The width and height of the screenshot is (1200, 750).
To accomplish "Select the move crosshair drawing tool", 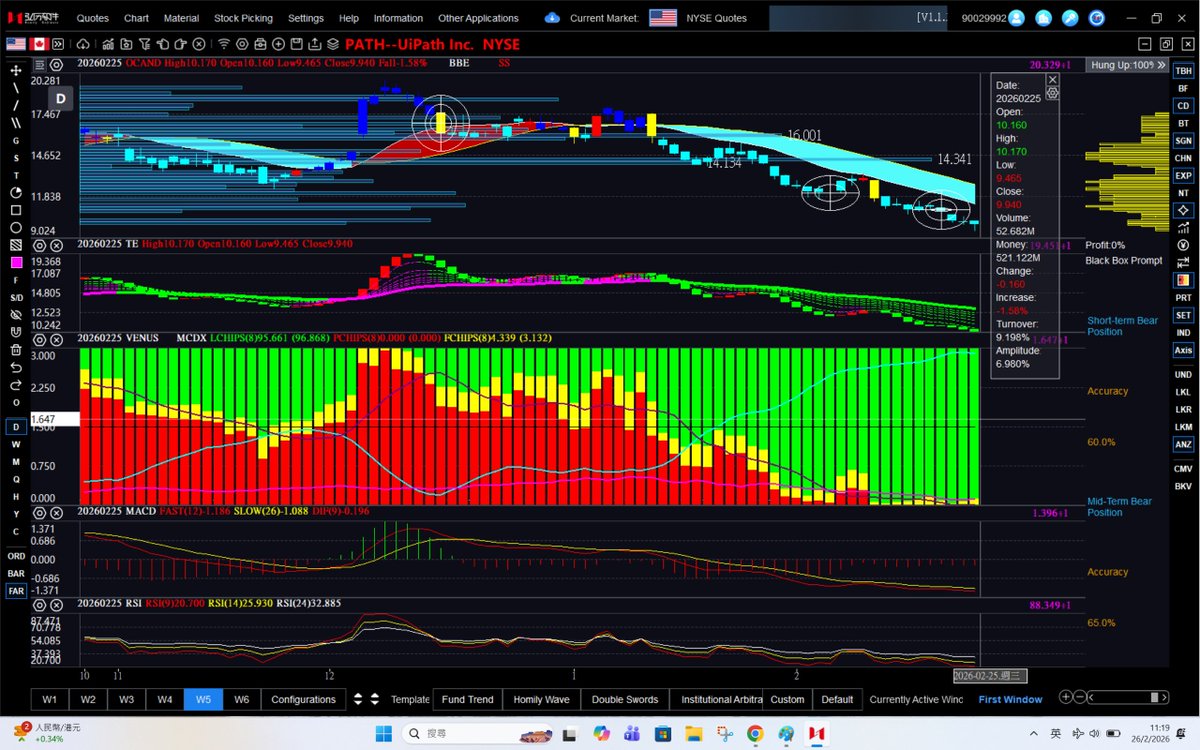I will (16, 70).
